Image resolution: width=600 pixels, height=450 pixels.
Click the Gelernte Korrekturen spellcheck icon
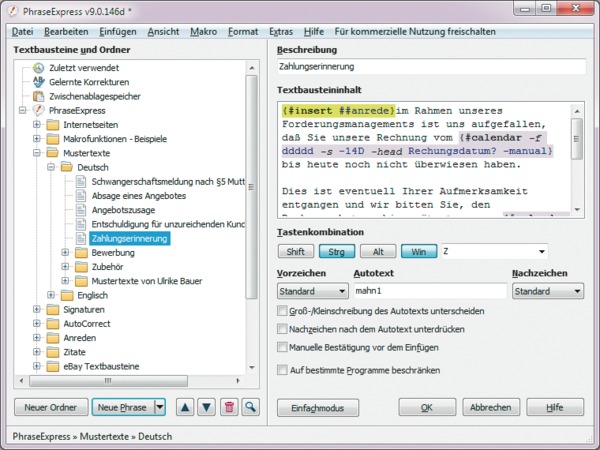tap(38, 82)
